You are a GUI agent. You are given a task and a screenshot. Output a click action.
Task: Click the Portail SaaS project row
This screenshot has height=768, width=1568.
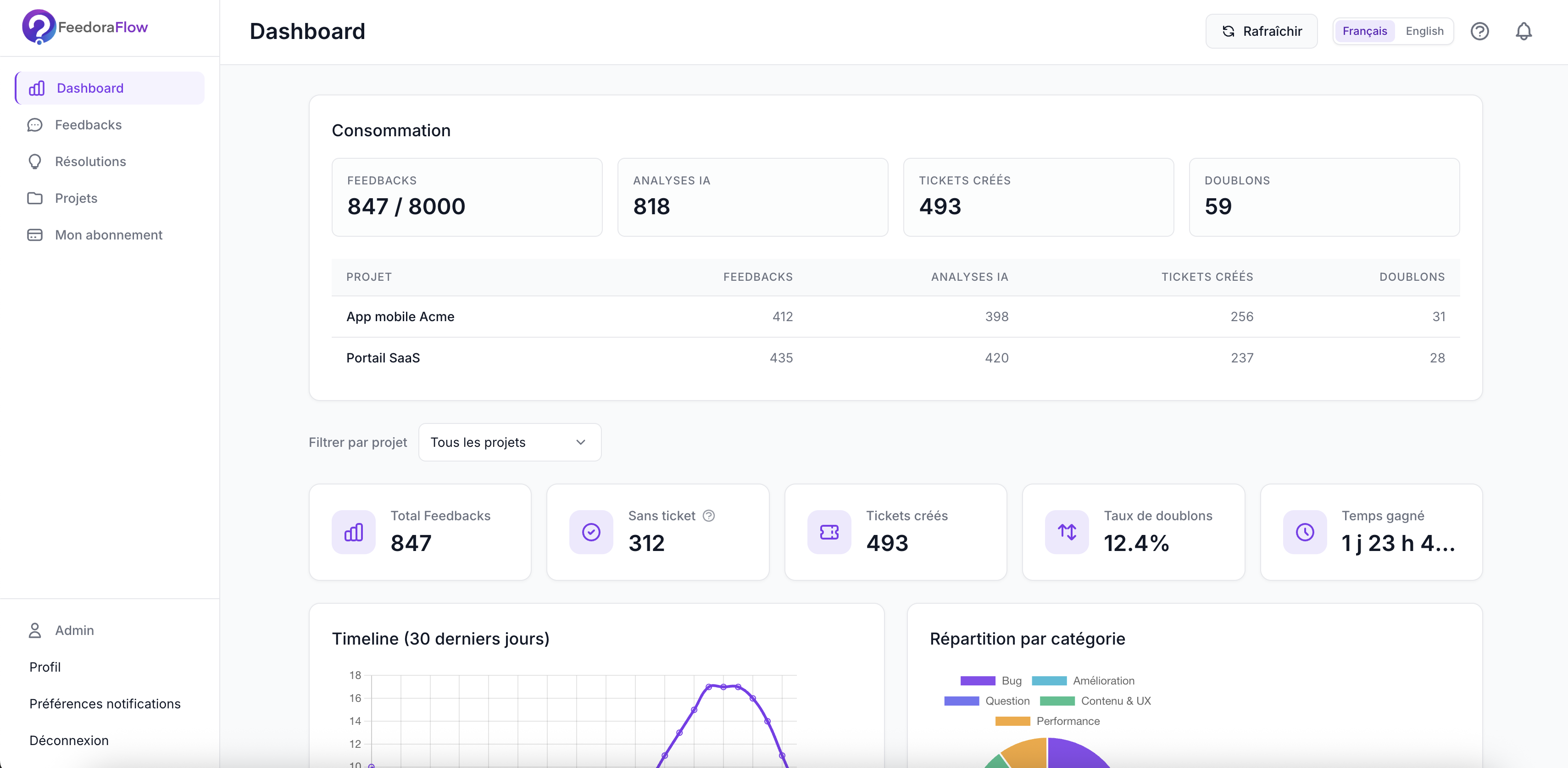pos(895,358)
